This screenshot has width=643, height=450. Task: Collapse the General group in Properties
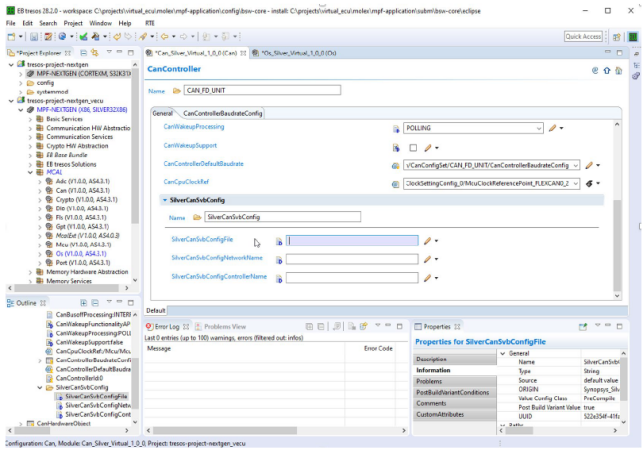[503, 354]
